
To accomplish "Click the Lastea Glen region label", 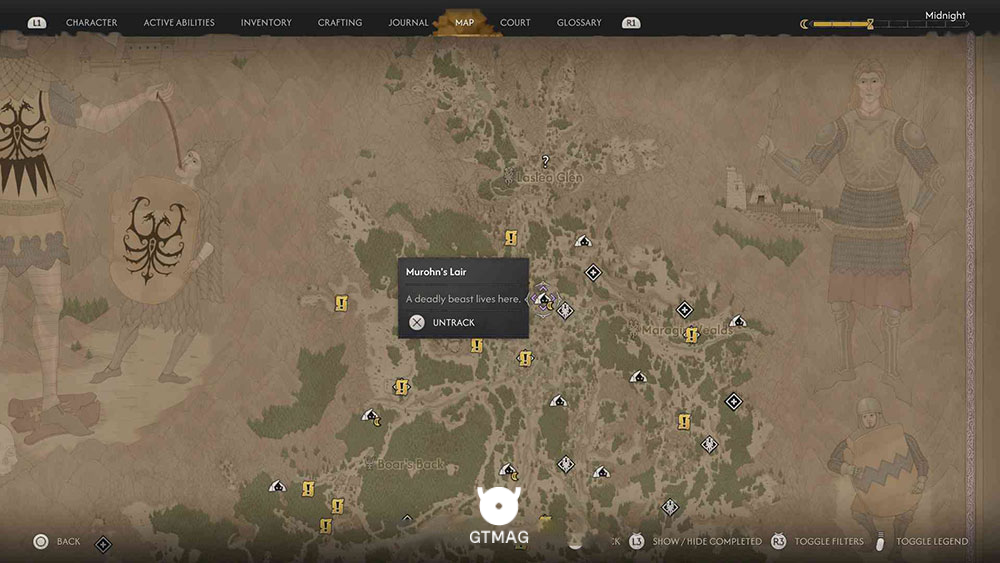I will (x=549, y=178).
